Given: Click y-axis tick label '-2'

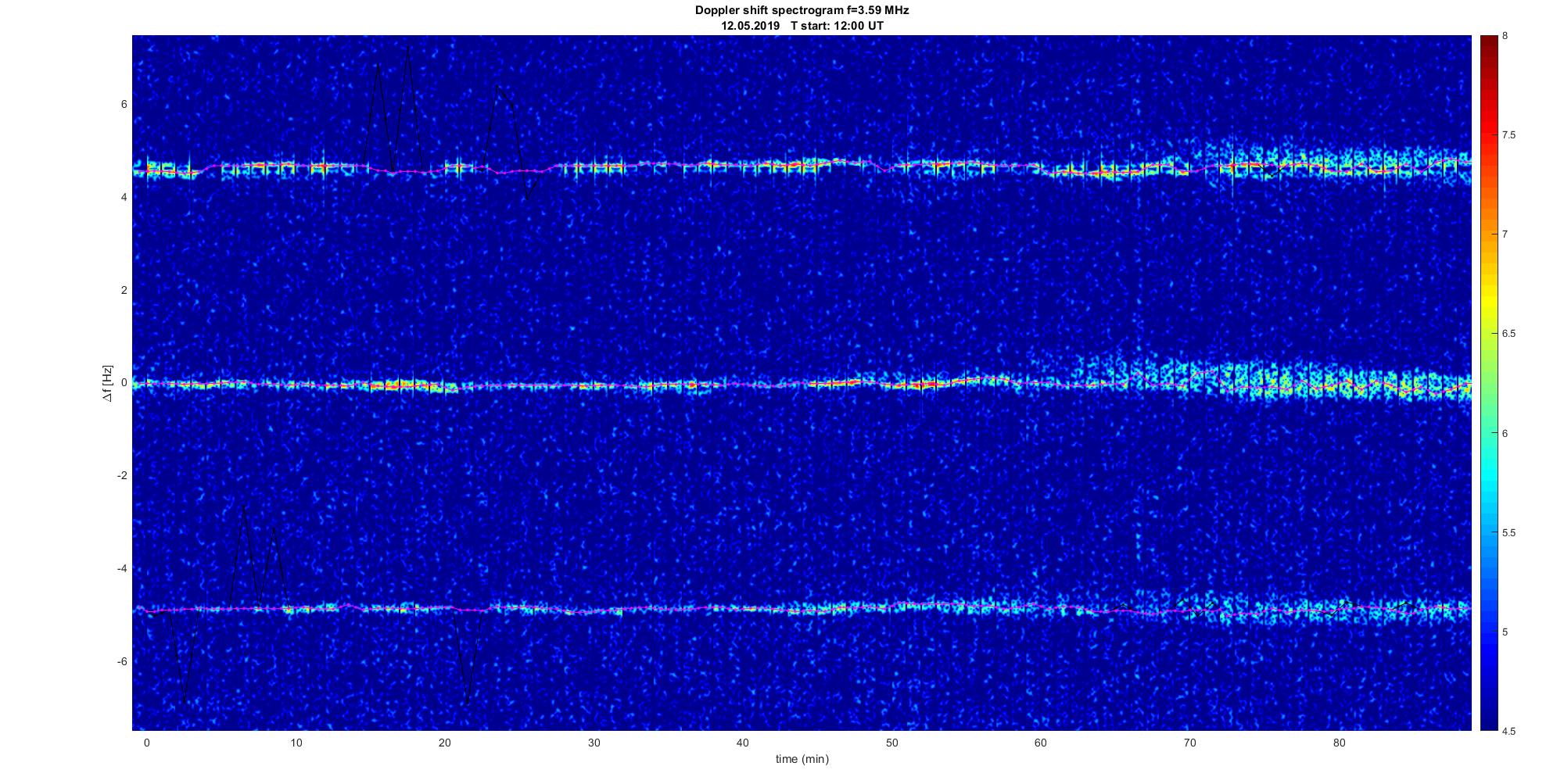Looking at the screenshot, I should point(122,476).
